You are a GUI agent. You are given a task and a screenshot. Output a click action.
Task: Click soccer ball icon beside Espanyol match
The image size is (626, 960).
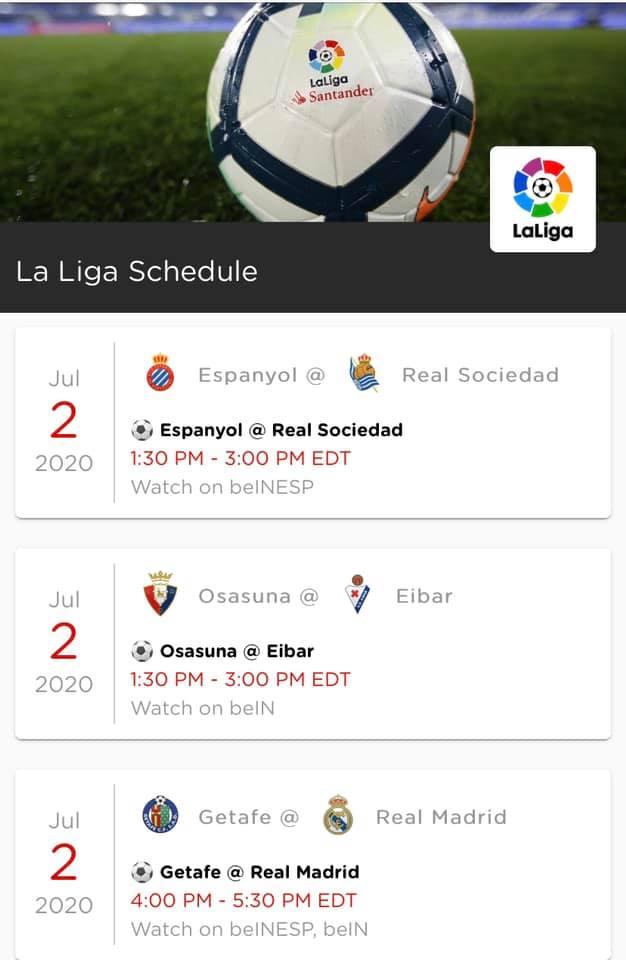142,430
